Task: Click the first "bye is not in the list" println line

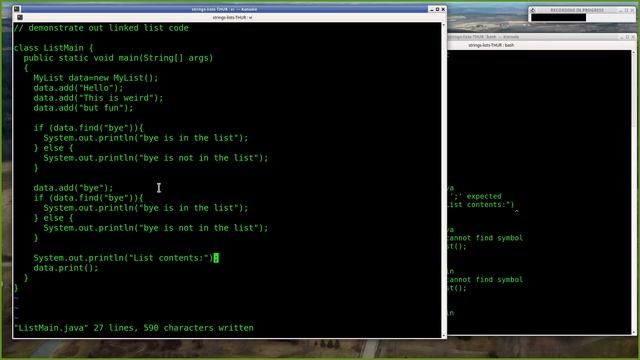Action: (x=156, y=158)
